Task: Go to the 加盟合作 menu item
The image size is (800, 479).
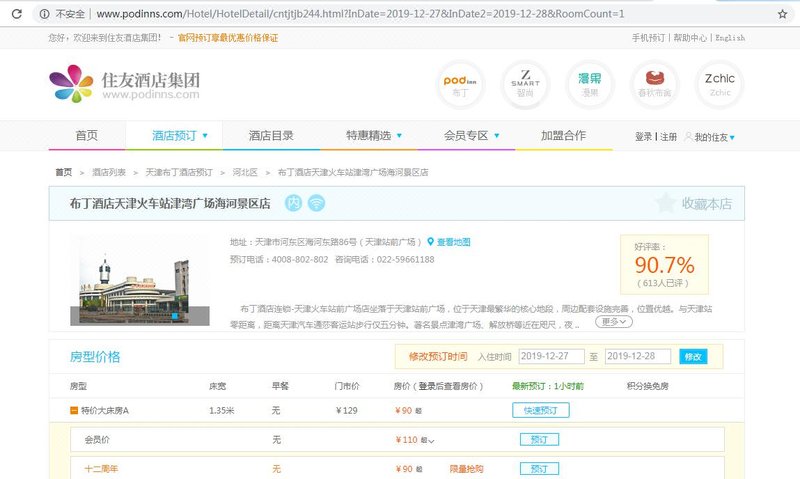Action: point(563,136)
